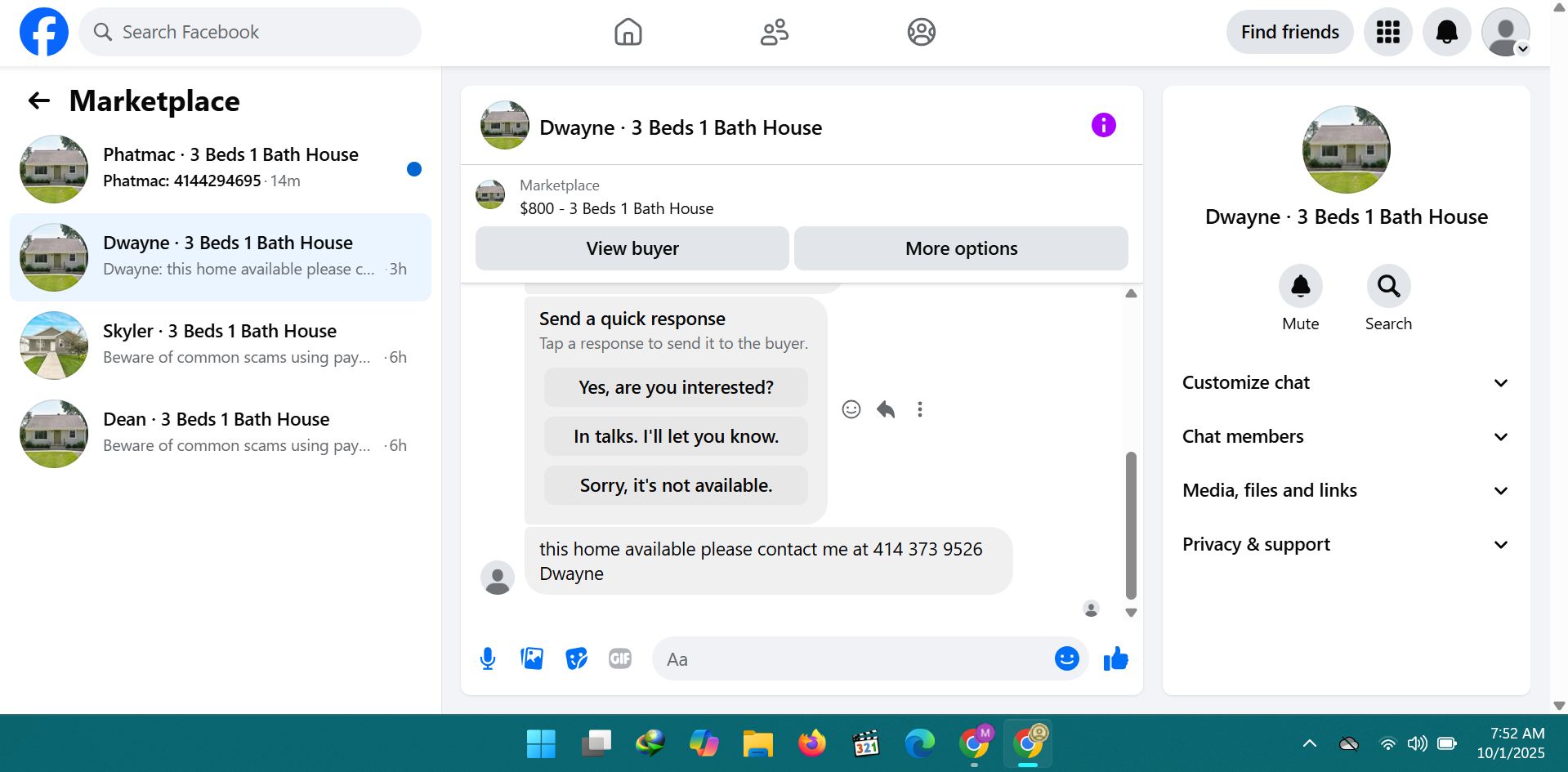This screenshot has width=1568, height=772.
Task: Click the unread blue dot on Phatmac chat
Action: click(x=414, y=169)
